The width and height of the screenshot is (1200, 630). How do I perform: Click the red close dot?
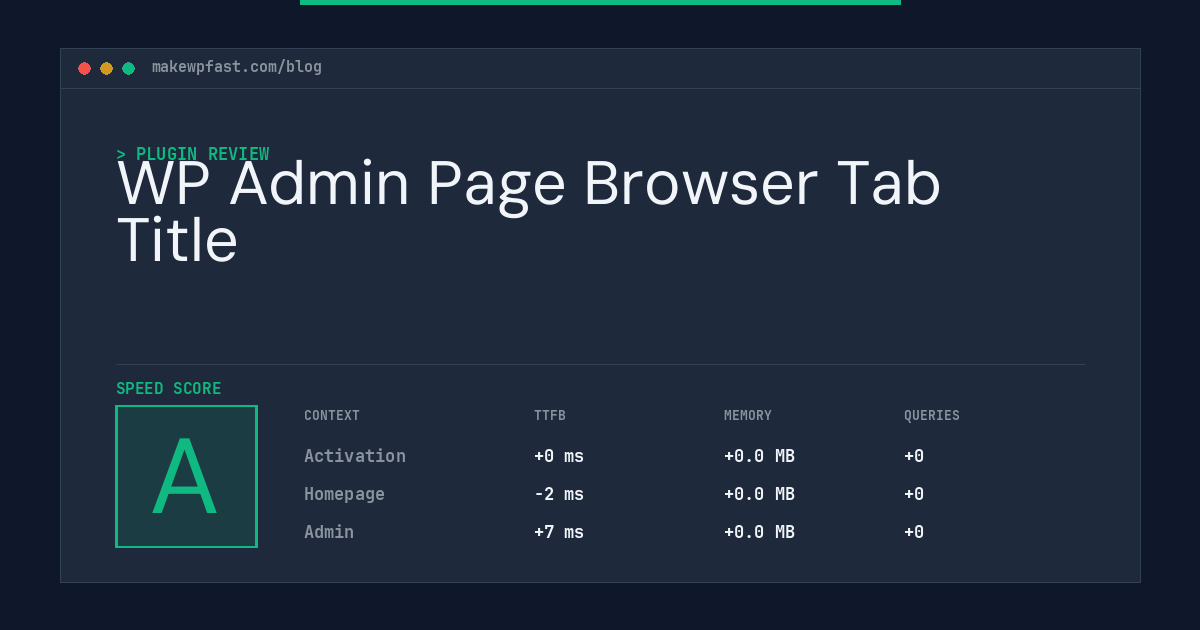click(84, 68)
